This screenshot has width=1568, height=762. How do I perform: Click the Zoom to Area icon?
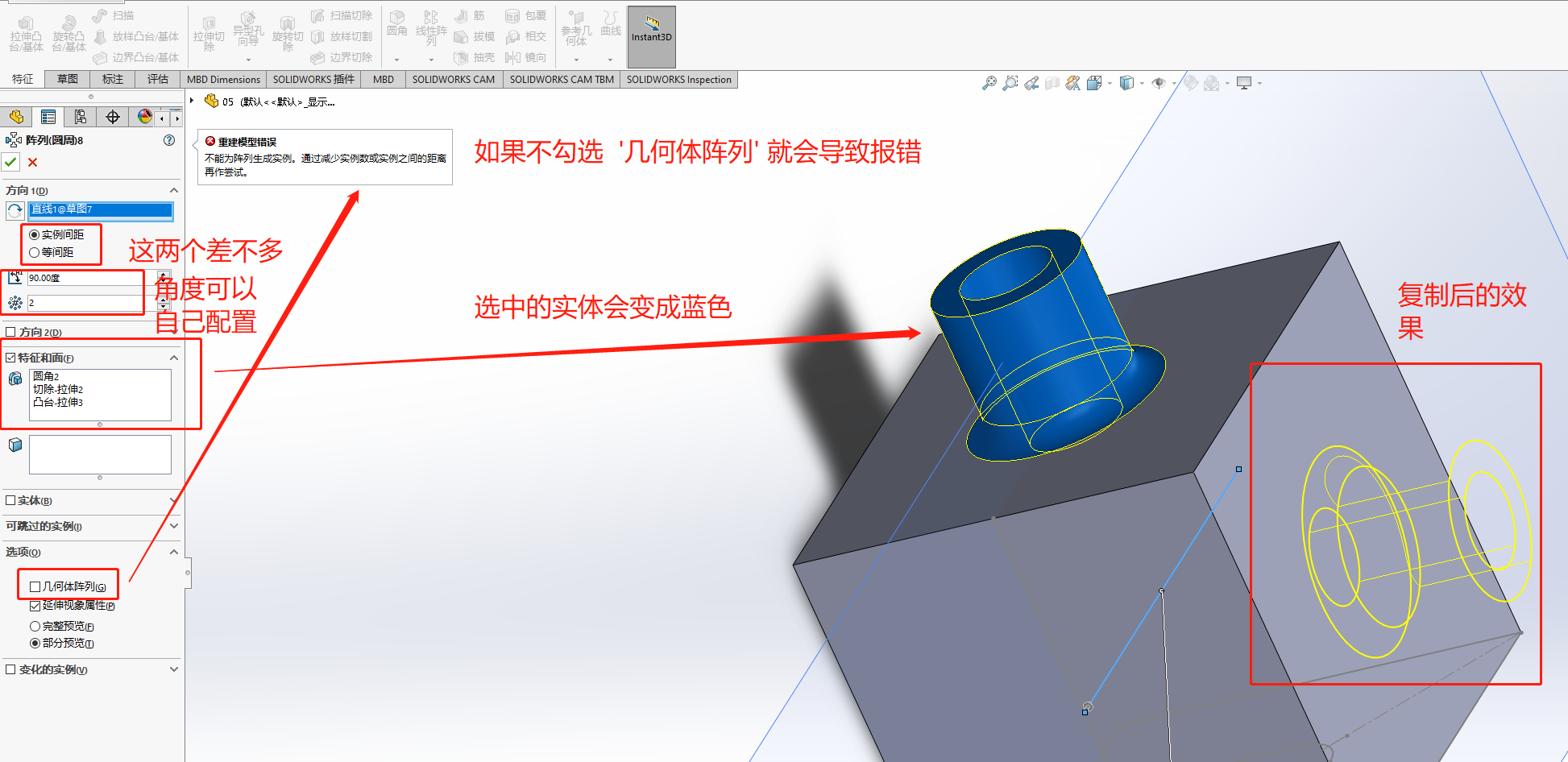point(1010,83)
